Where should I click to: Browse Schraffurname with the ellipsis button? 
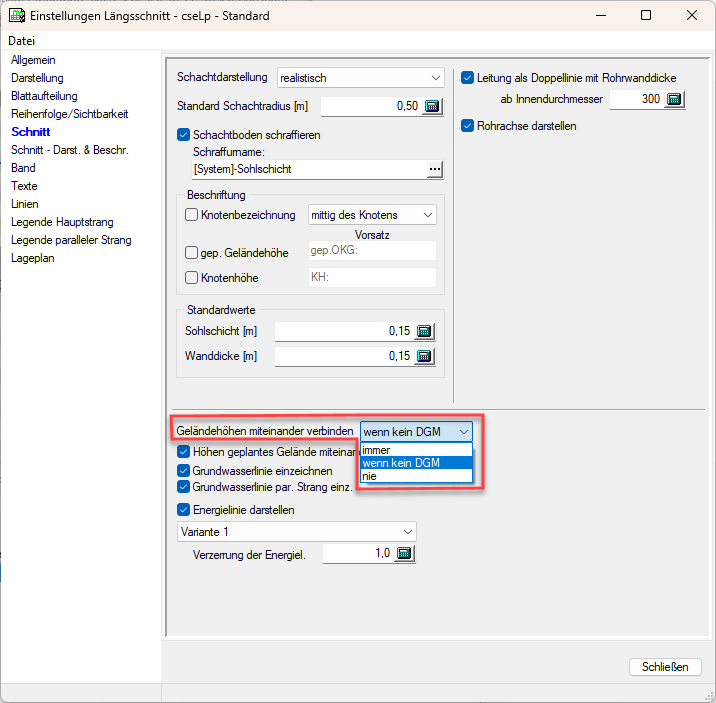pos(434,170)
